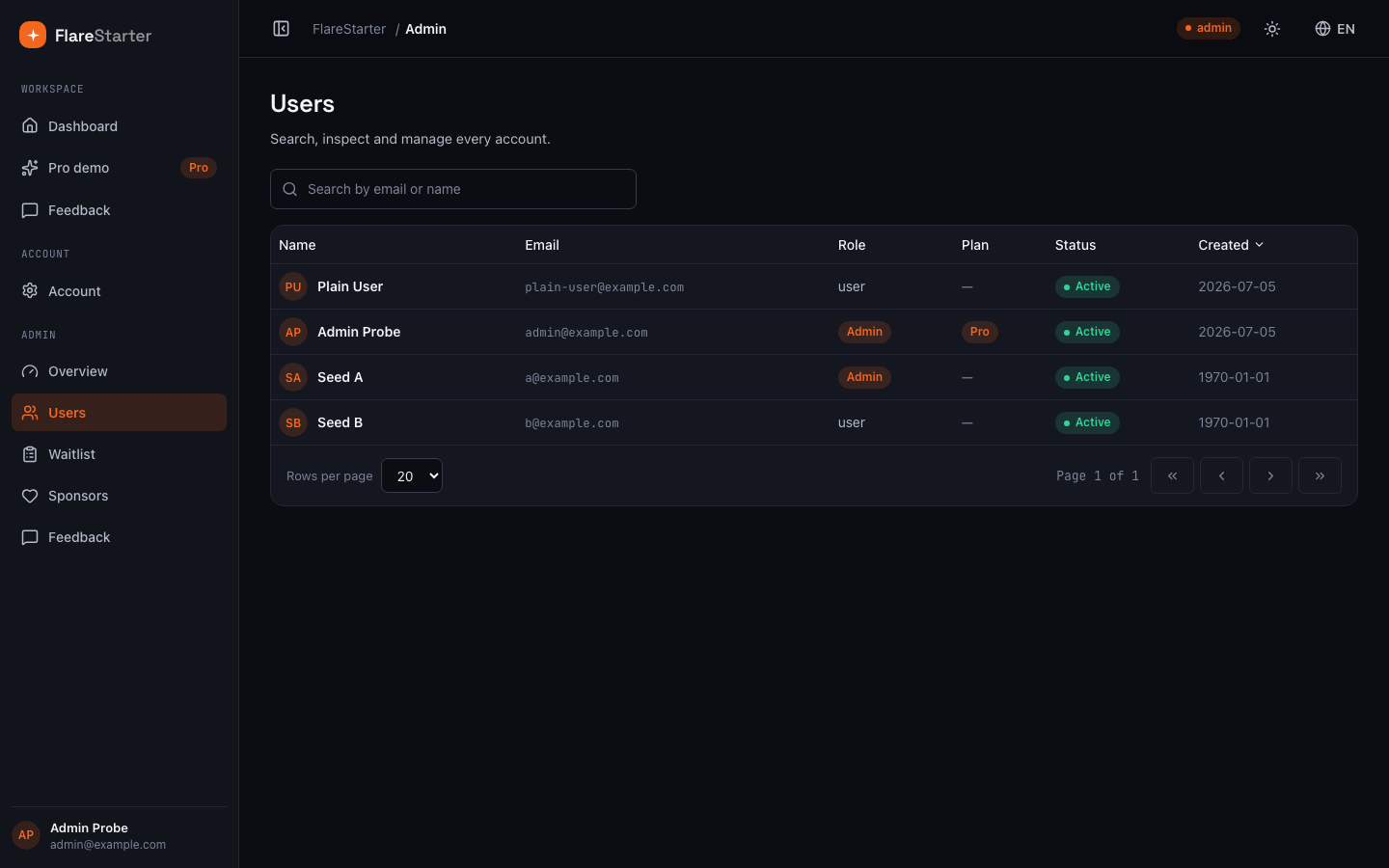Click the SB avatar for Seed B

pyautogui.click(x=293, y=422)
